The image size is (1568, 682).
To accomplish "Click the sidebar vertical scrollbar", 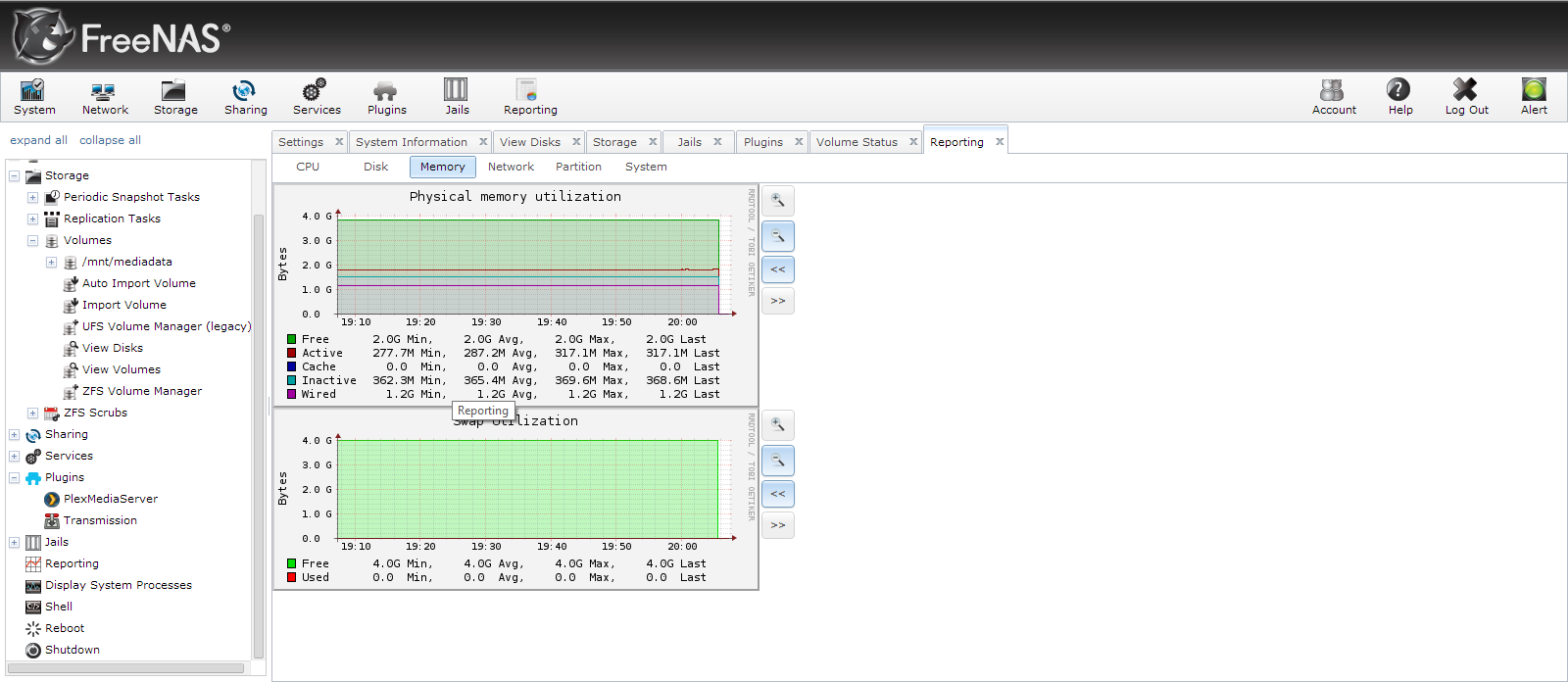I will (x=259, y=435).
